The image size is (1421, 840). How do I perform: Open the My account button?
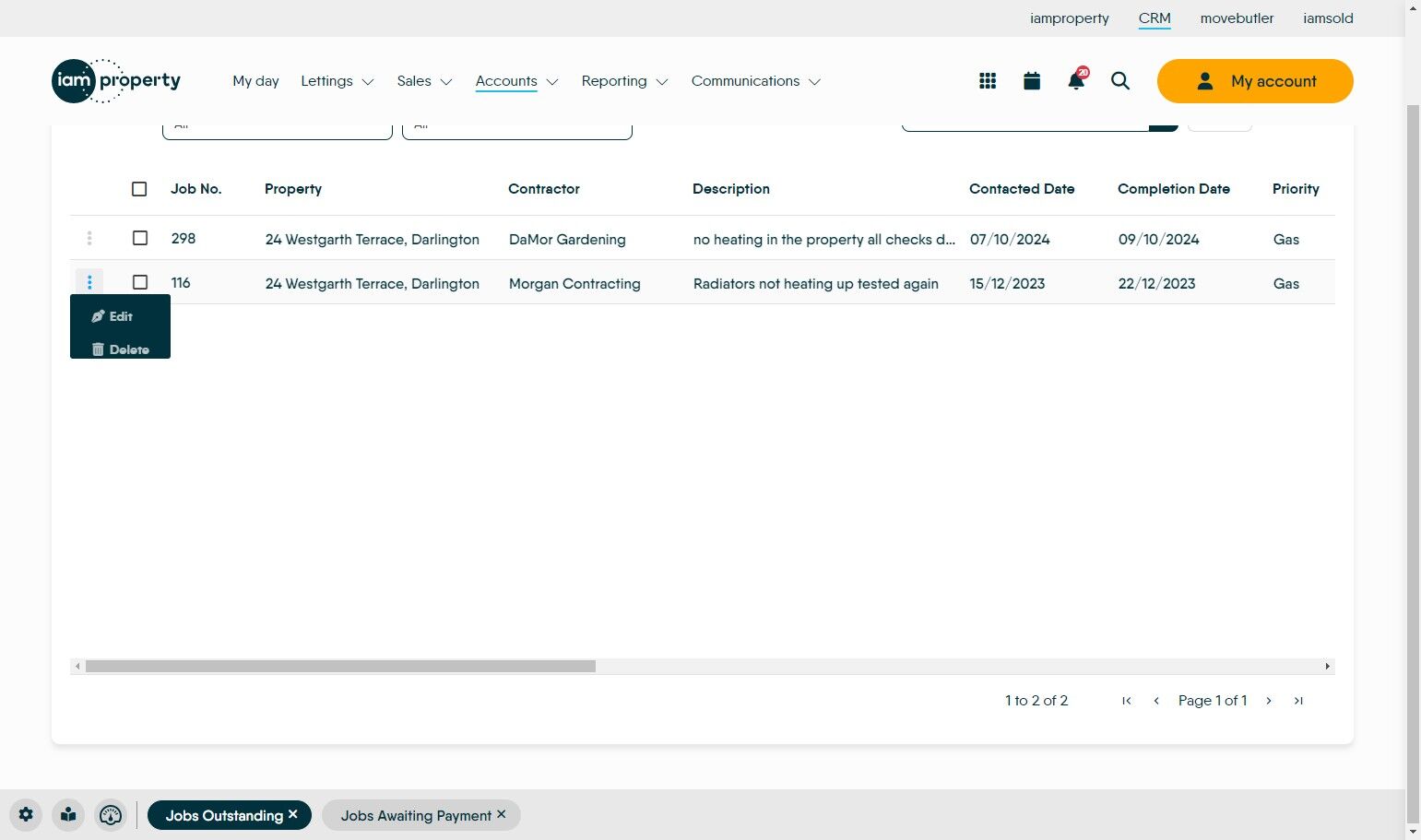(1255, 81)
